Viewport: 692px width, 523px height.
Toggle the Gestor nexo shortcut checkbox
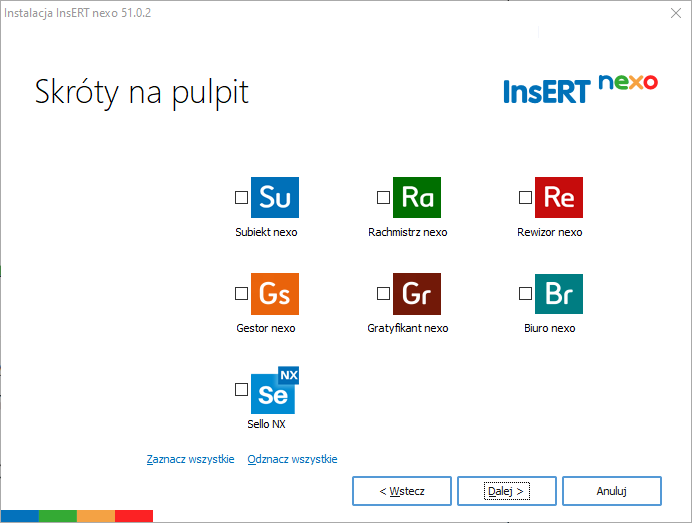[241, 293]
